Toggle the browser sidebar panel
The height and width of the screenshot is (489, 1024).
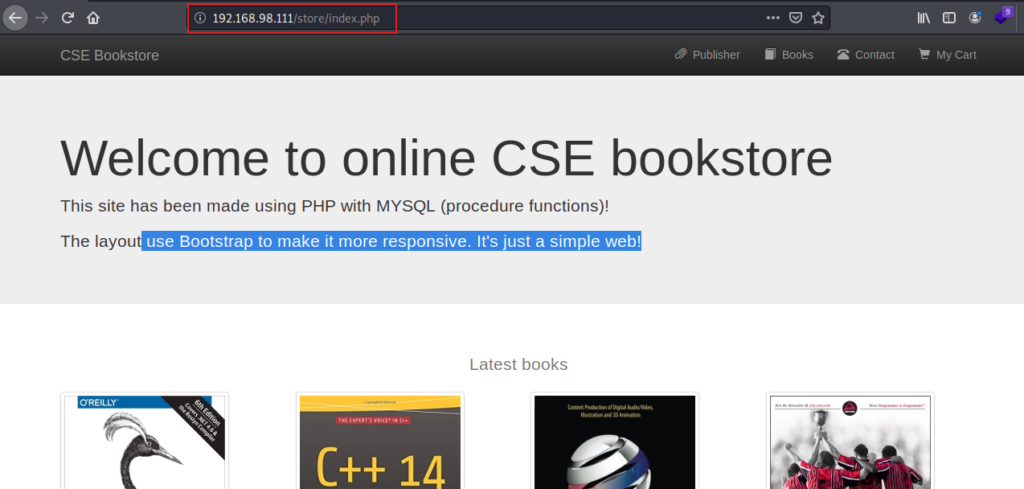pos(949,18)
